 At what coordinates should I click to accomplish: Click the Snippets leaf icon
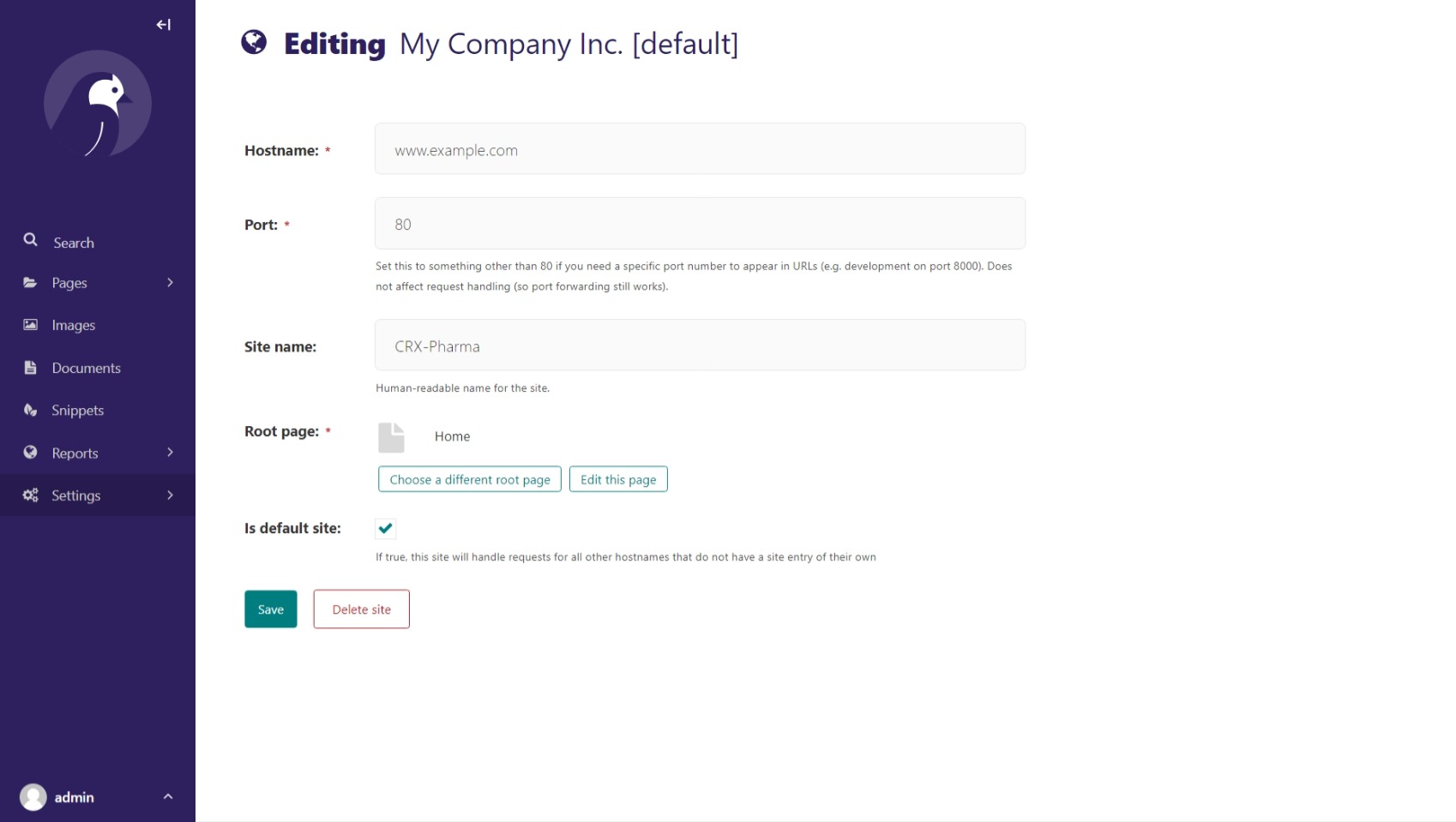31,410
